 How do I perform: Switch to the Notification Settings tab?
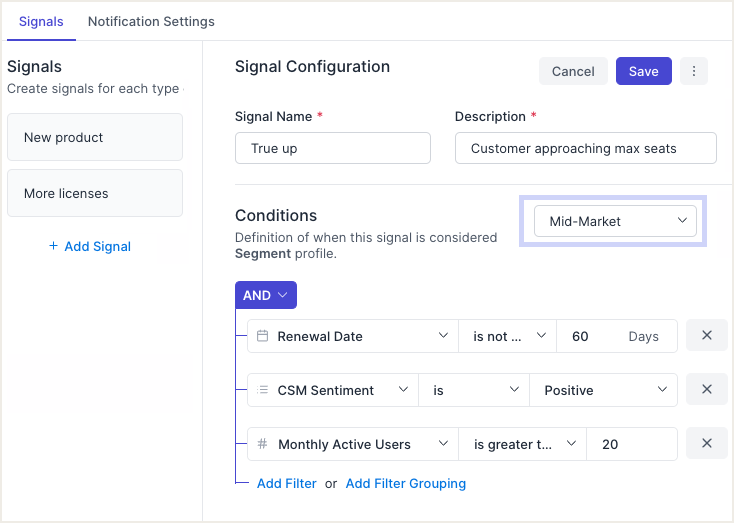151,21
